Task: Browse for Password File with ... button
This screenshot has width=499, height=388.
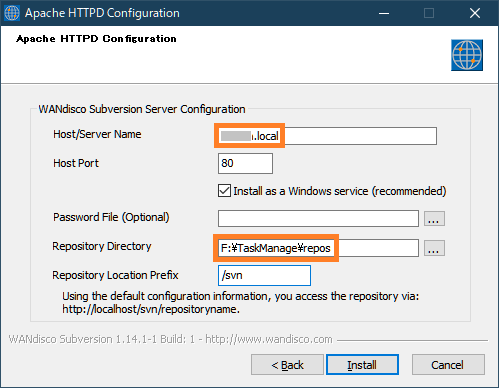Action: click(434, 219)
